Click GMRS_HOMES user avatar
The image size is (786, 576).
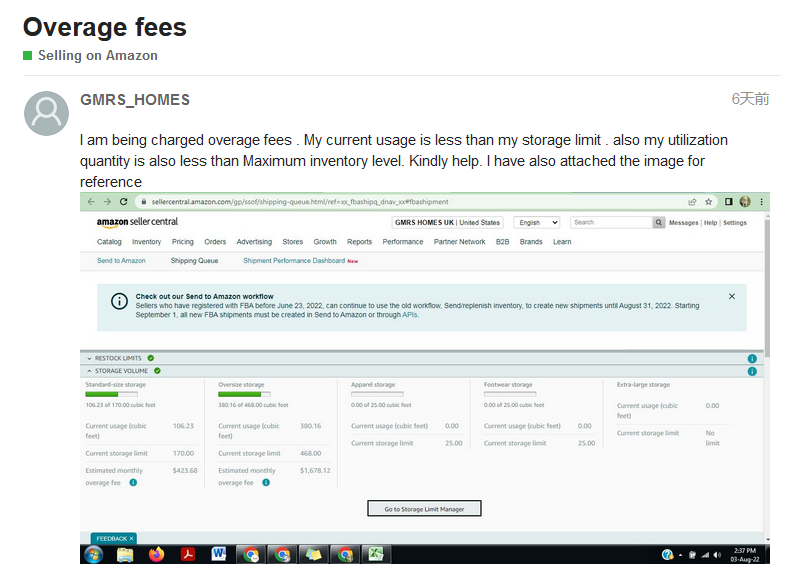[x=47, y=113]
